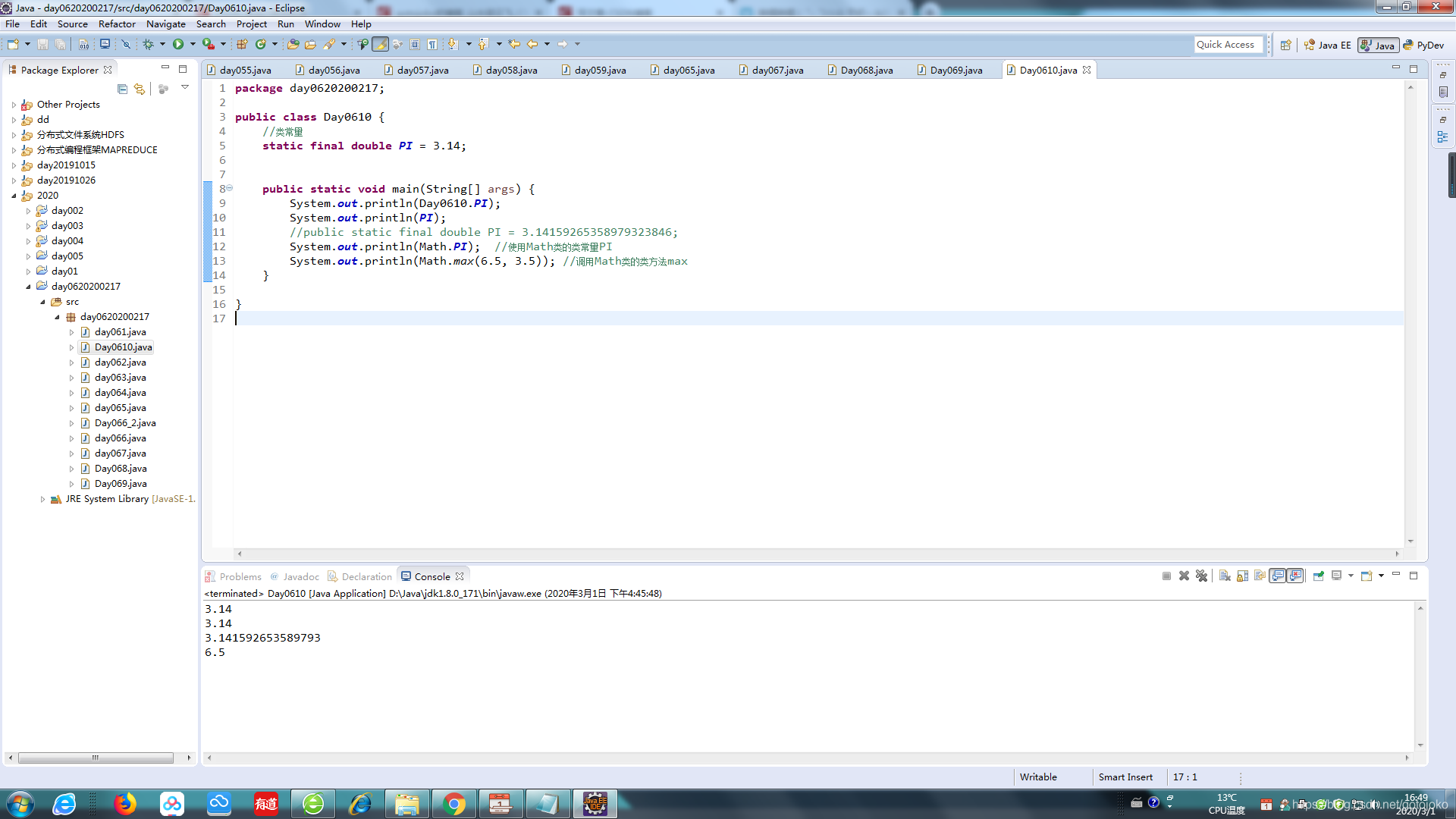Toggle Word Wrap in Console
The width and height of the screenshot is (1456, 819).
click(1260, 576)
